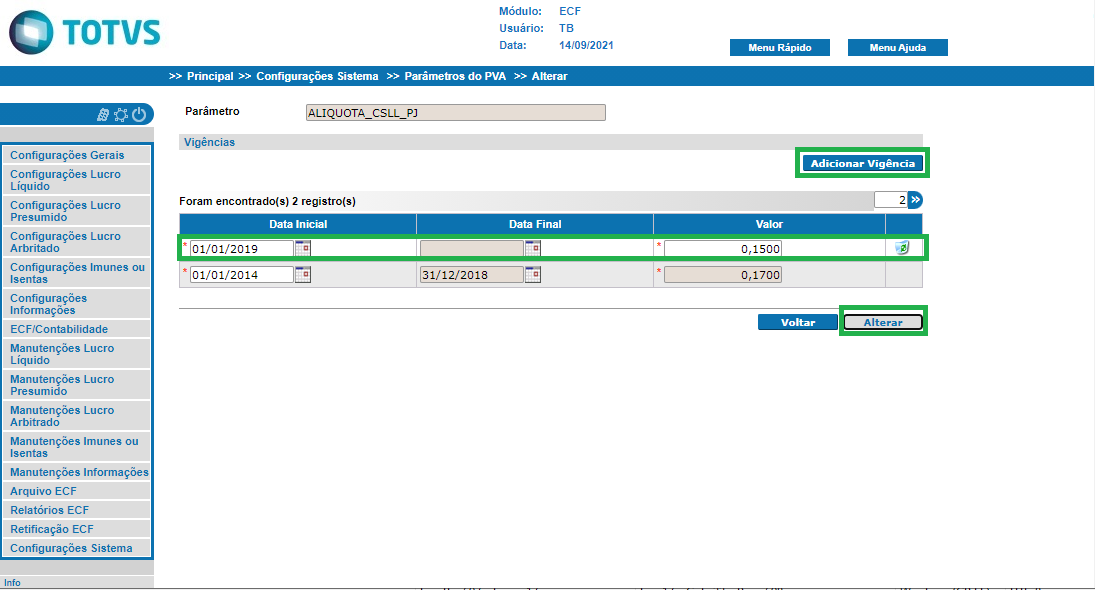Open Menu Rápido
The height and width of the screenshot is (590, 1095).
(779, 47)
